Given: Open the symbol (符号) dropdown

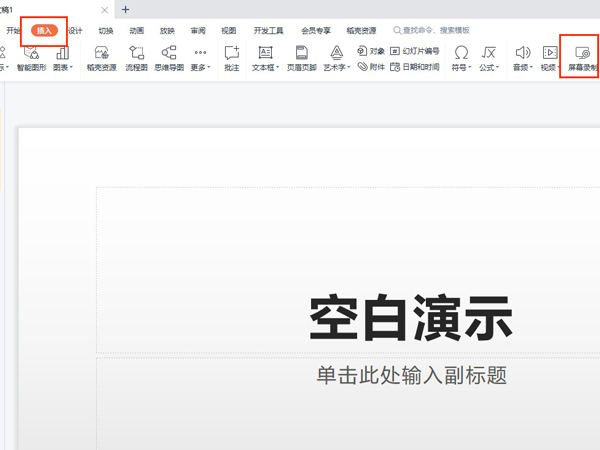Looking at the screenshot, I should (x=461, y=67).
